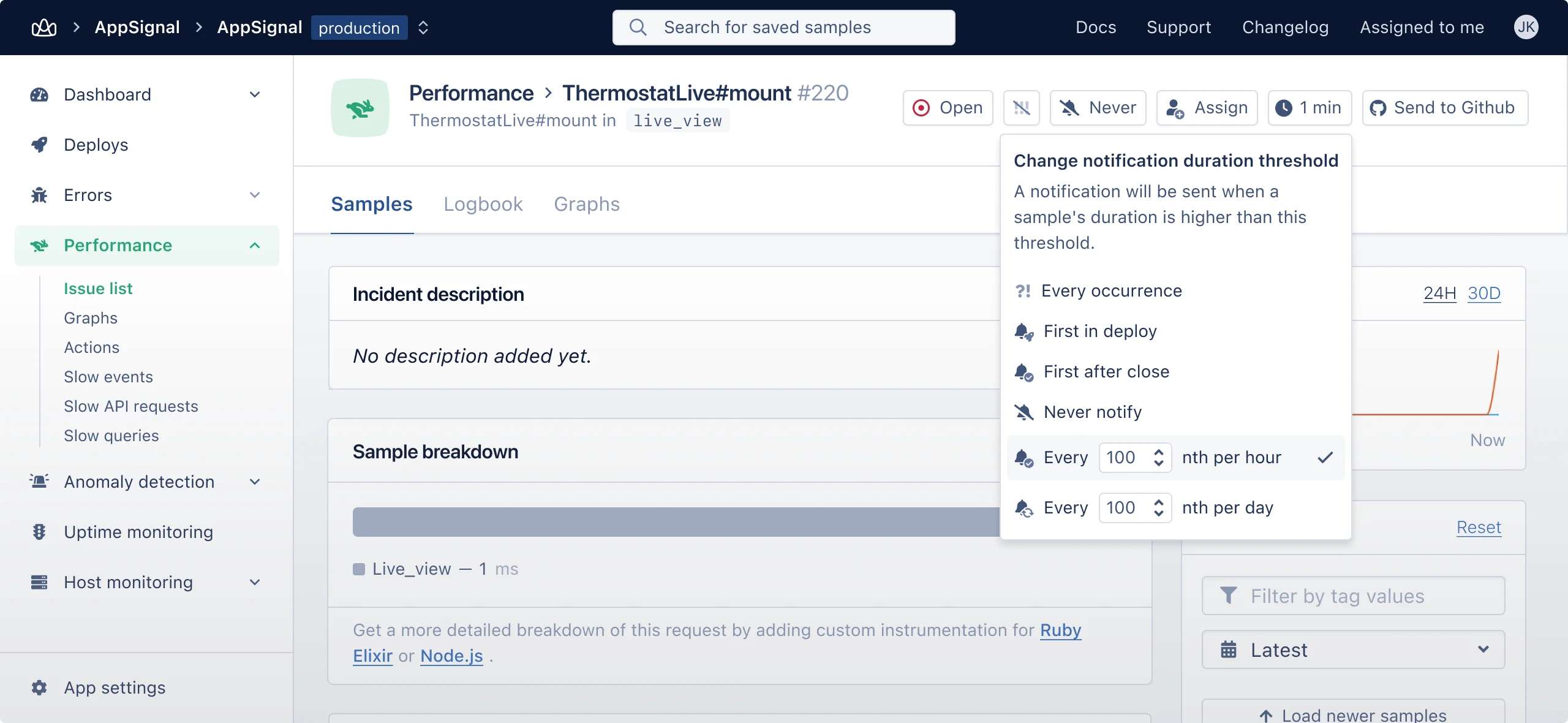Switch graph to 30D range
1568x723 pixels.
tap(1484, 293)
